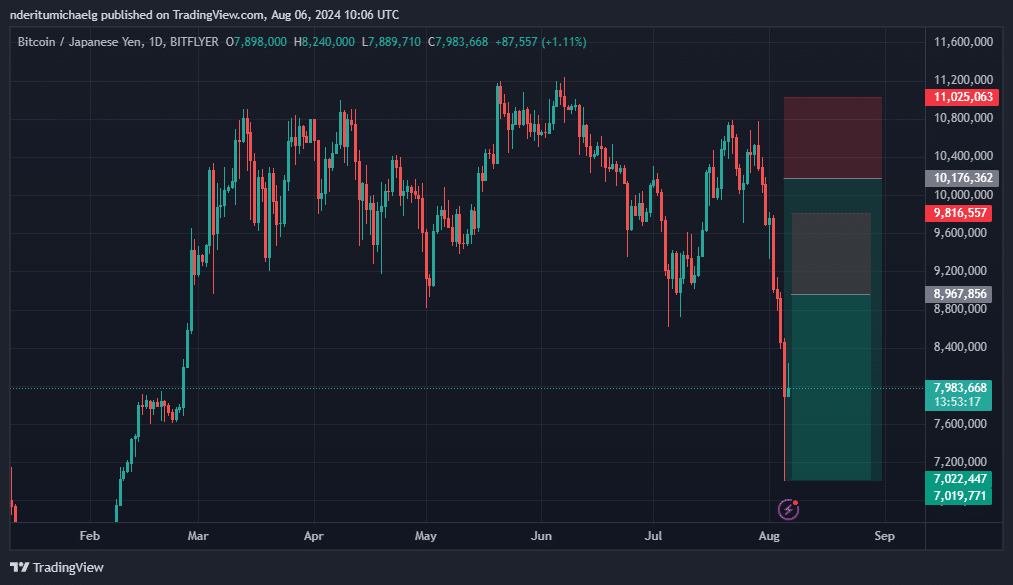Click the Bitcoin / Japanese Yen symbol title

(118, 42)
